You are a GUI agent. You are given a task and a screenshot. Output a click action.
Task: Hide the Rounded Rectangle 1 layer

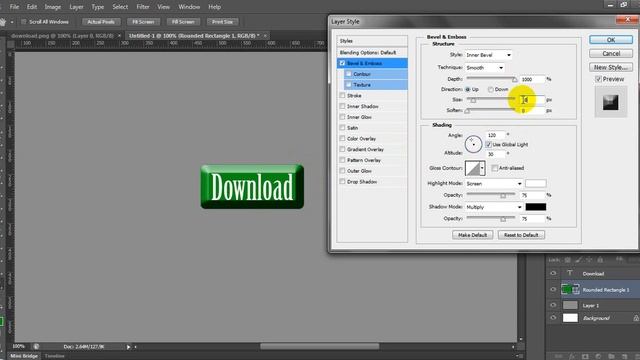(x=553, y=289)
